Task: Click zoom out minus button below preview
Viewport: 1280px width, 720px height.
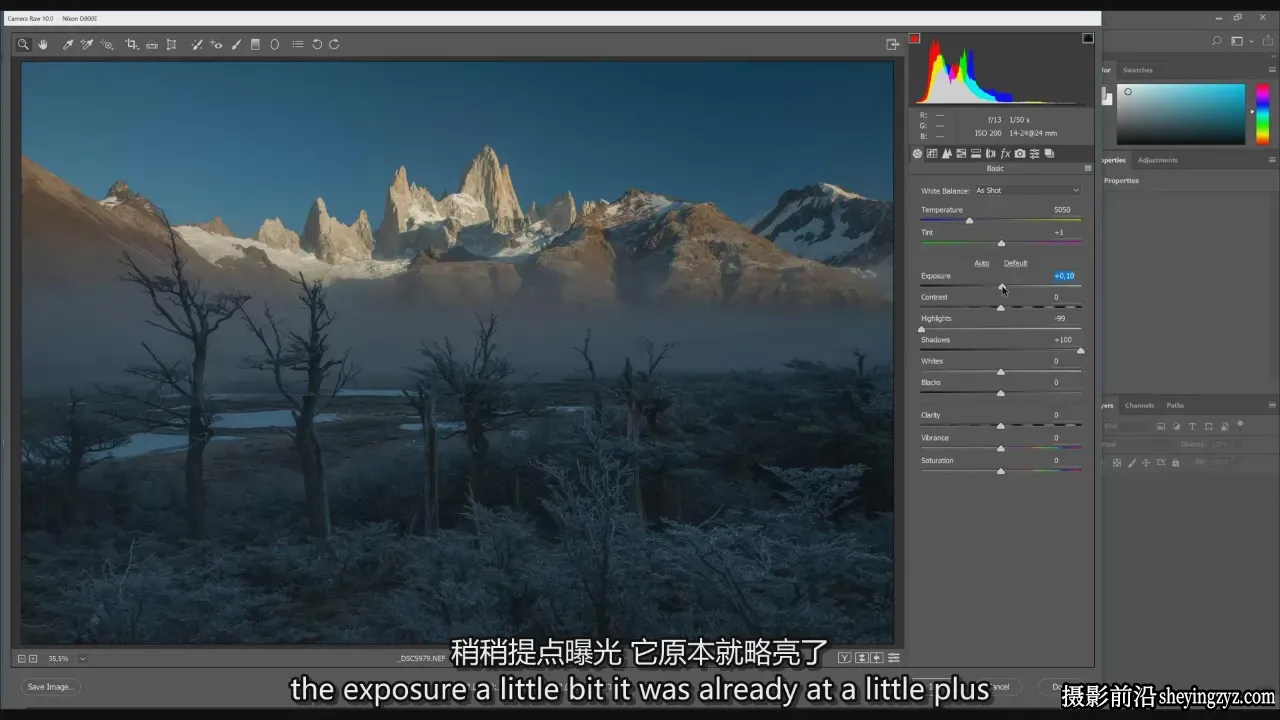Action: pyautogui.click(x=22, y=658)
